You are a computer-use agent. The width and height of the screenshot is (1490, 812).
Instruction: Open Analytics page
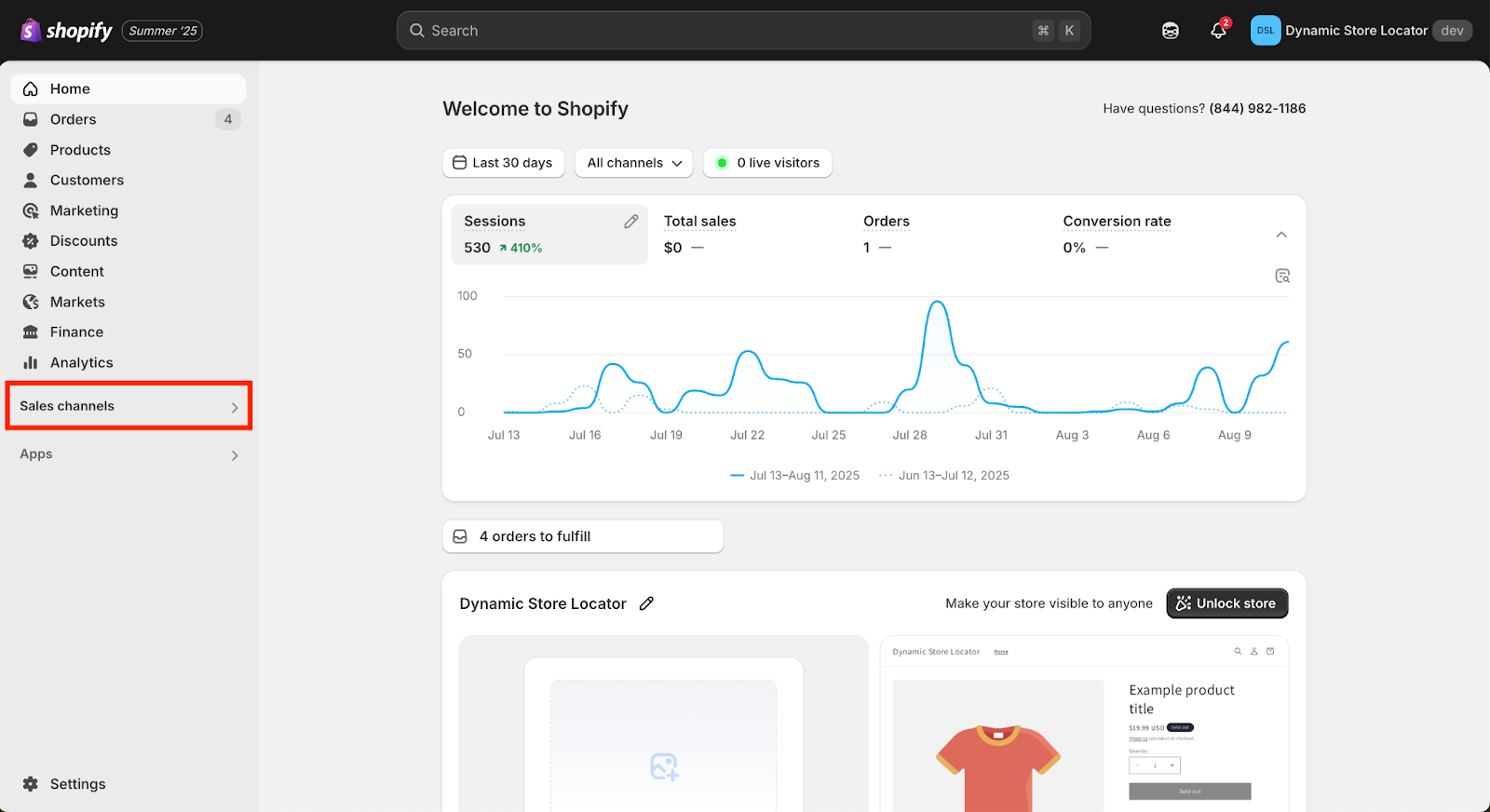129,362
